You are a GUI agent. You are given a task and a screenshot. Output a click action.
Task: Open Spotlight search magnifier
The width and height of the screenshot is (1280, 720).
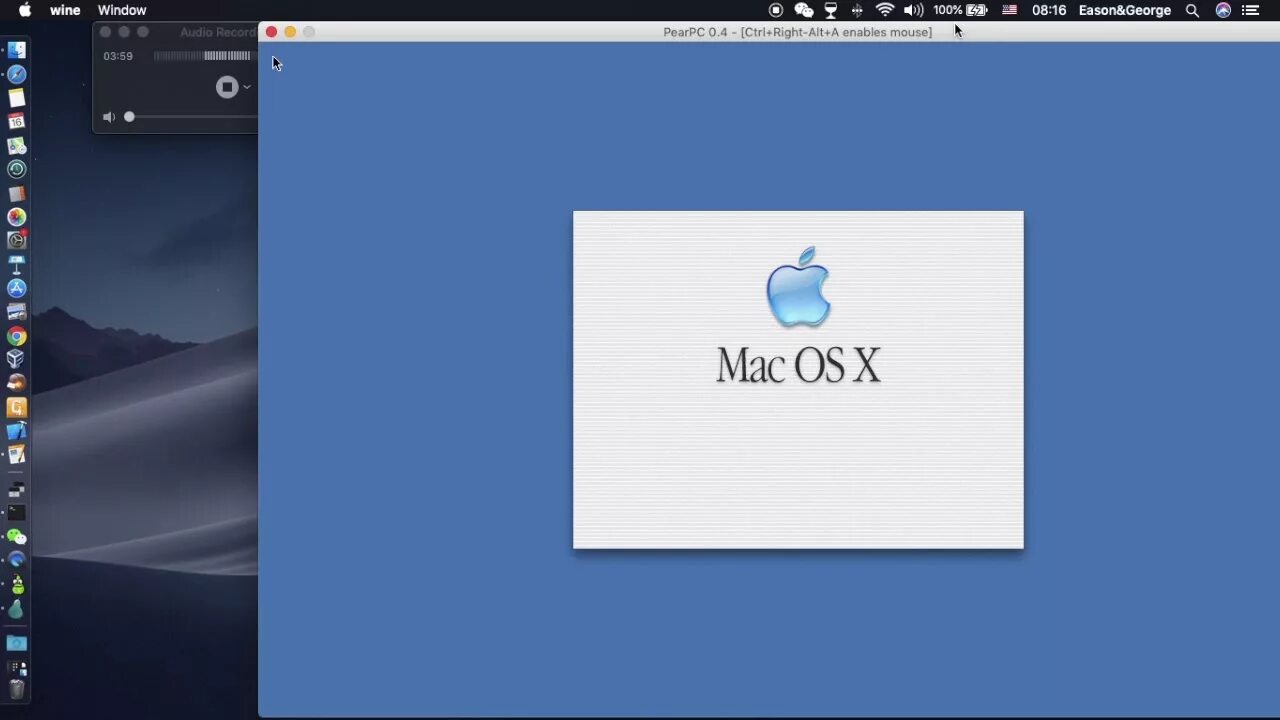[1192, 10]
